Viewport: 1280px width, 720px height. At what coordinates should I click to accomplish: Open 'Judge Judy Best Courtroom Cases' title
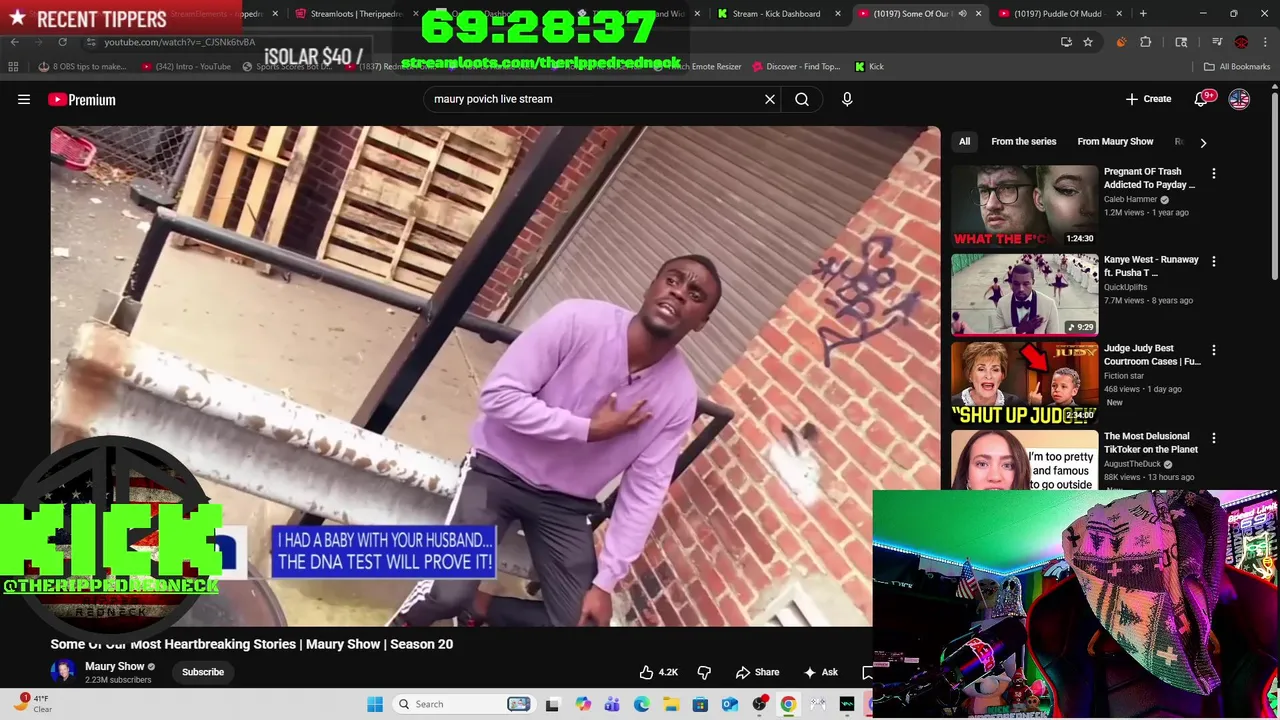tap(1152, 355)
